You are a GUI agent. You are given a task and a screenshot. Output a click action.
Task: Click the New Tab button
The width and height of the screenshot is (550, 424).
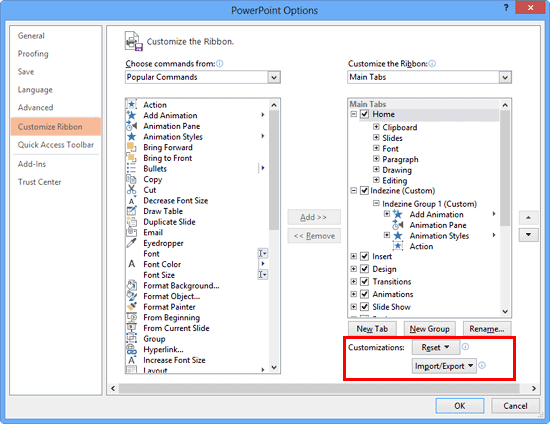point(372,329)
